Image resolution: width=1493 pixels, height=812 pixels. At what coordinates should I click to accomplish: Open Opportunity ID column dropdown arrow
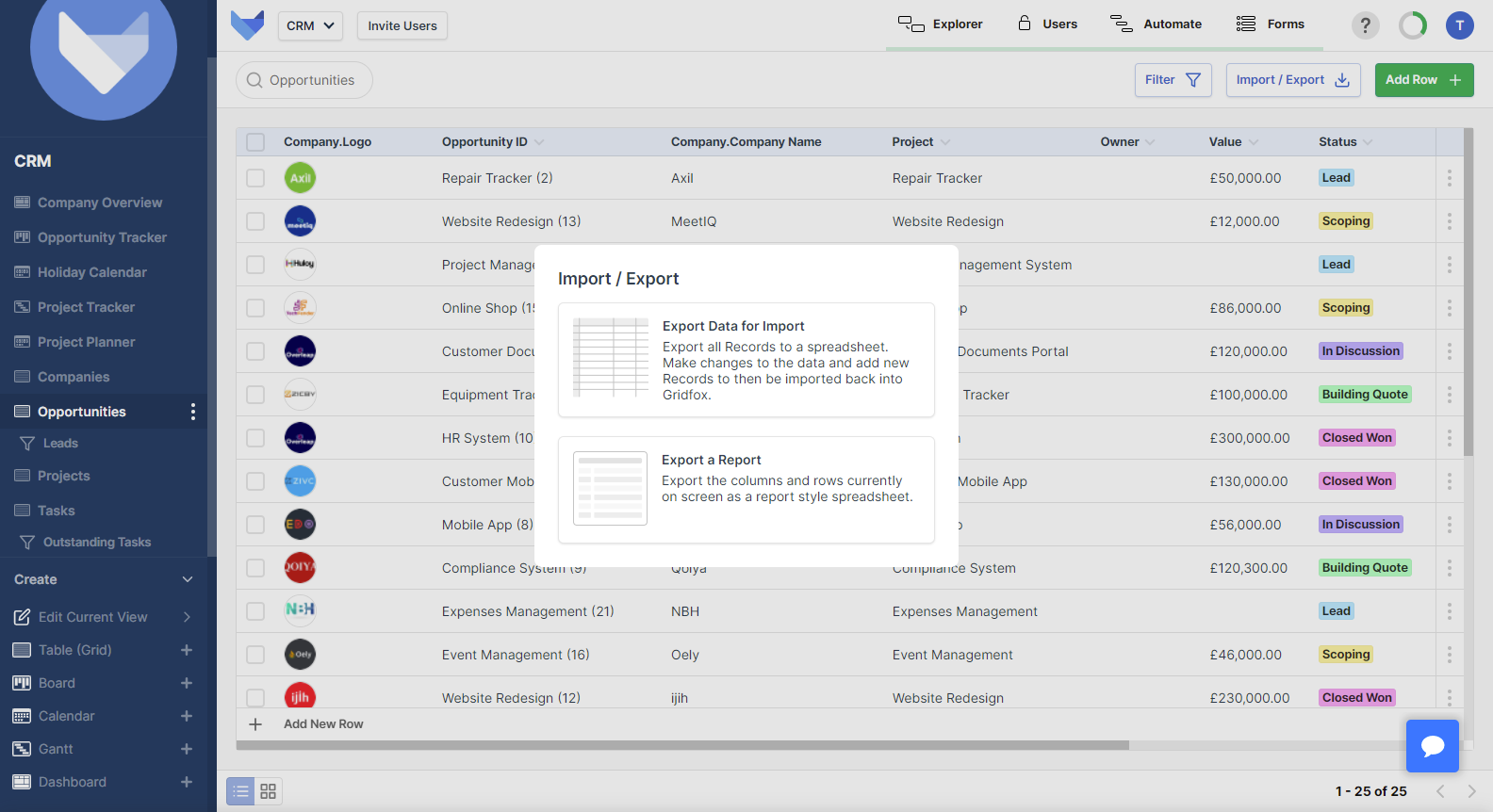point(539,142)
